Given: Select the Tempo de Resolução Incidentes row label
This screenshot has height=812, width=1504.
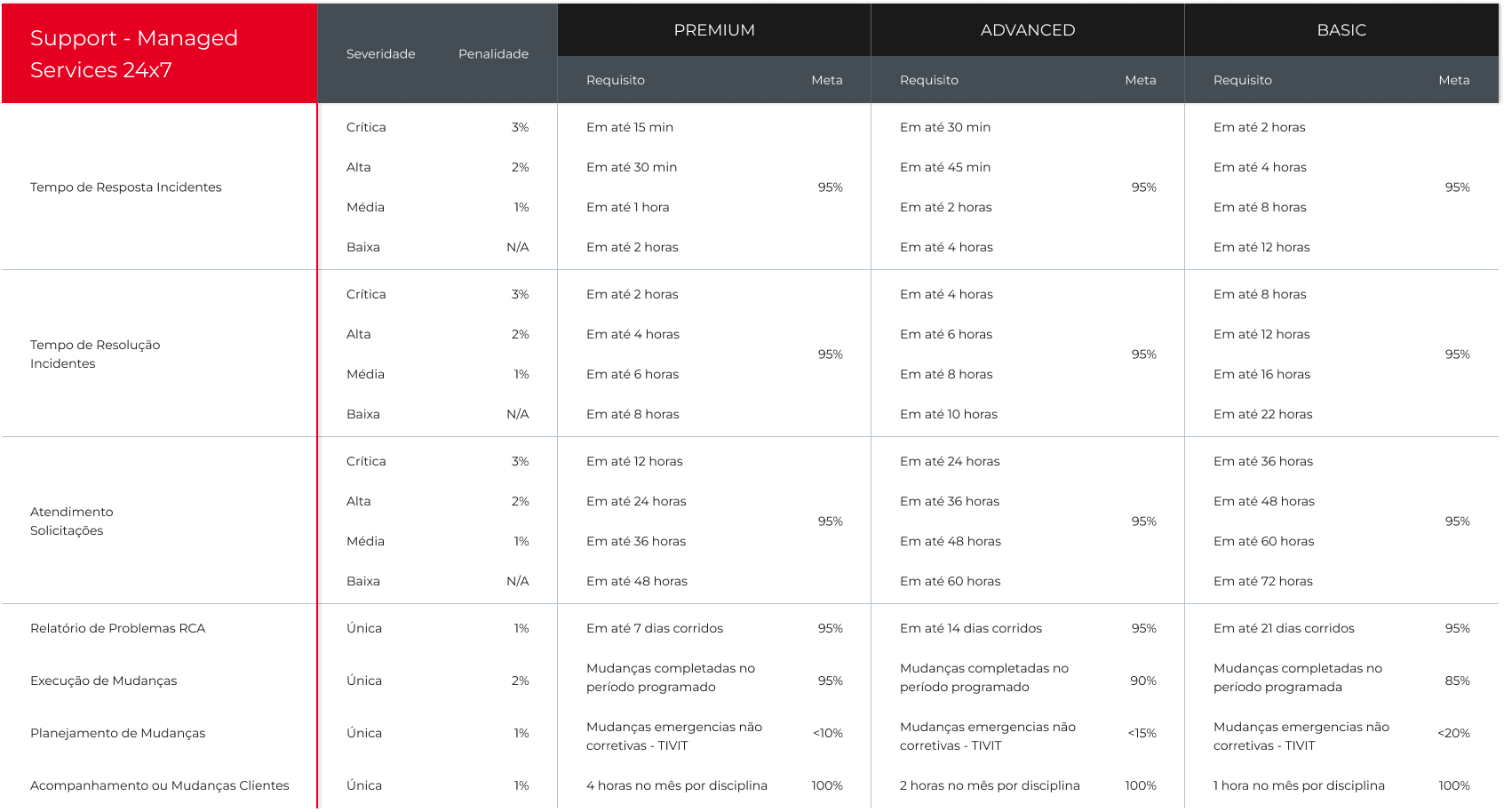Looking at the screenshot, I should click(95, 354).
